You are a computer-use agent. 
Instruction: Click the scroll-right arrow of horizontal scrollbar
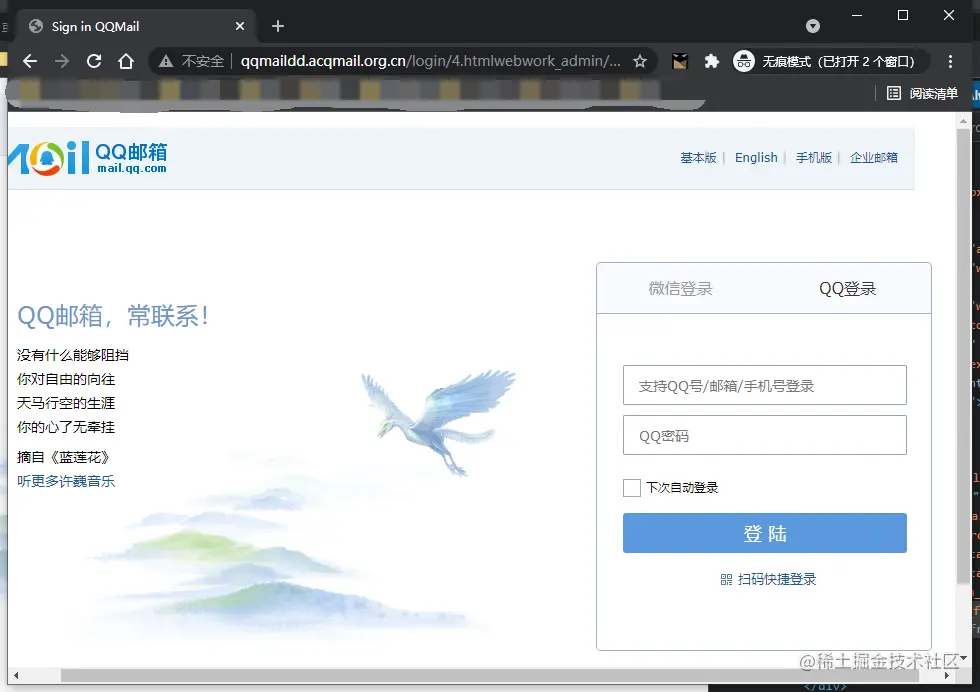tap(947, 675)
